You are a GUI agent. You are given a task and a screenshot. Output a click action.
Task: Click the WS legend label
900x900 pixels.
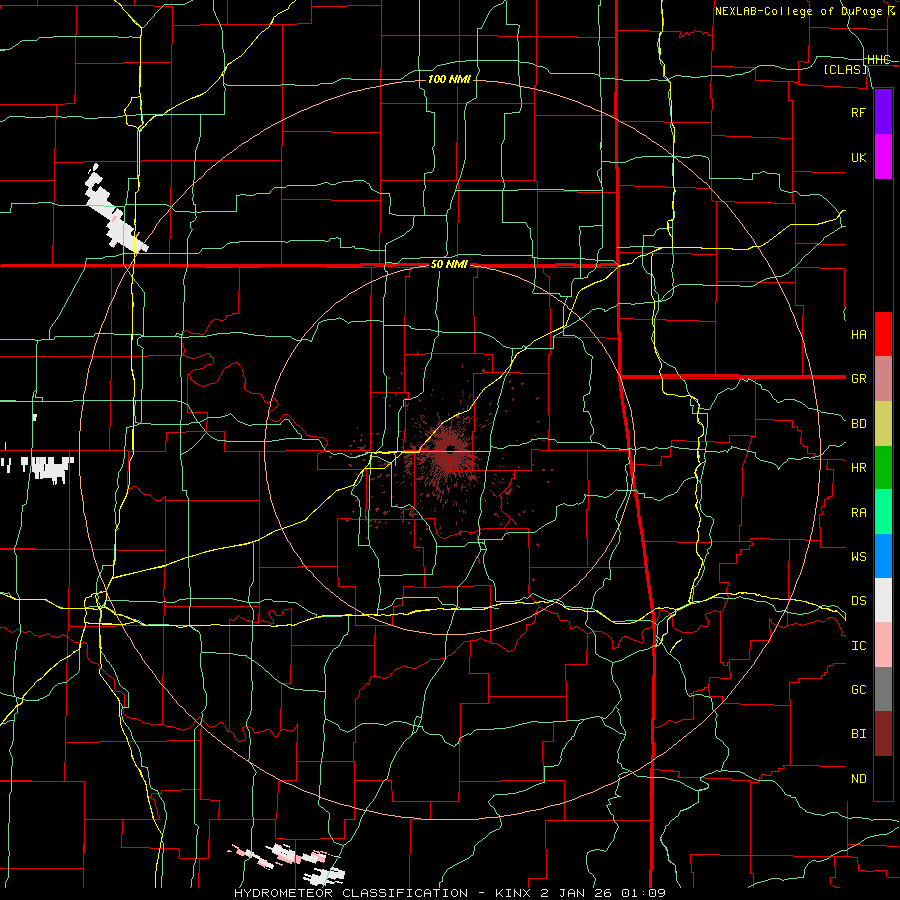point(859,556)
